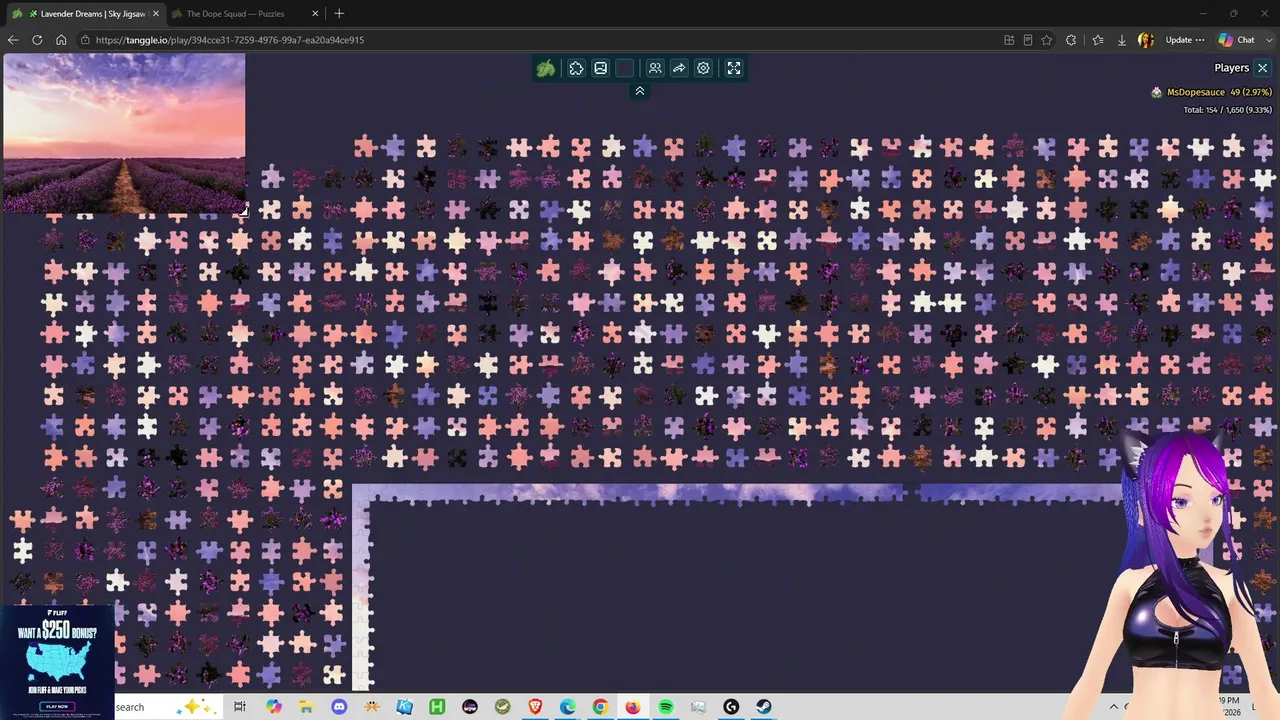Open puzzle settings gear icon
The image size is (1280, 720).
703,68
